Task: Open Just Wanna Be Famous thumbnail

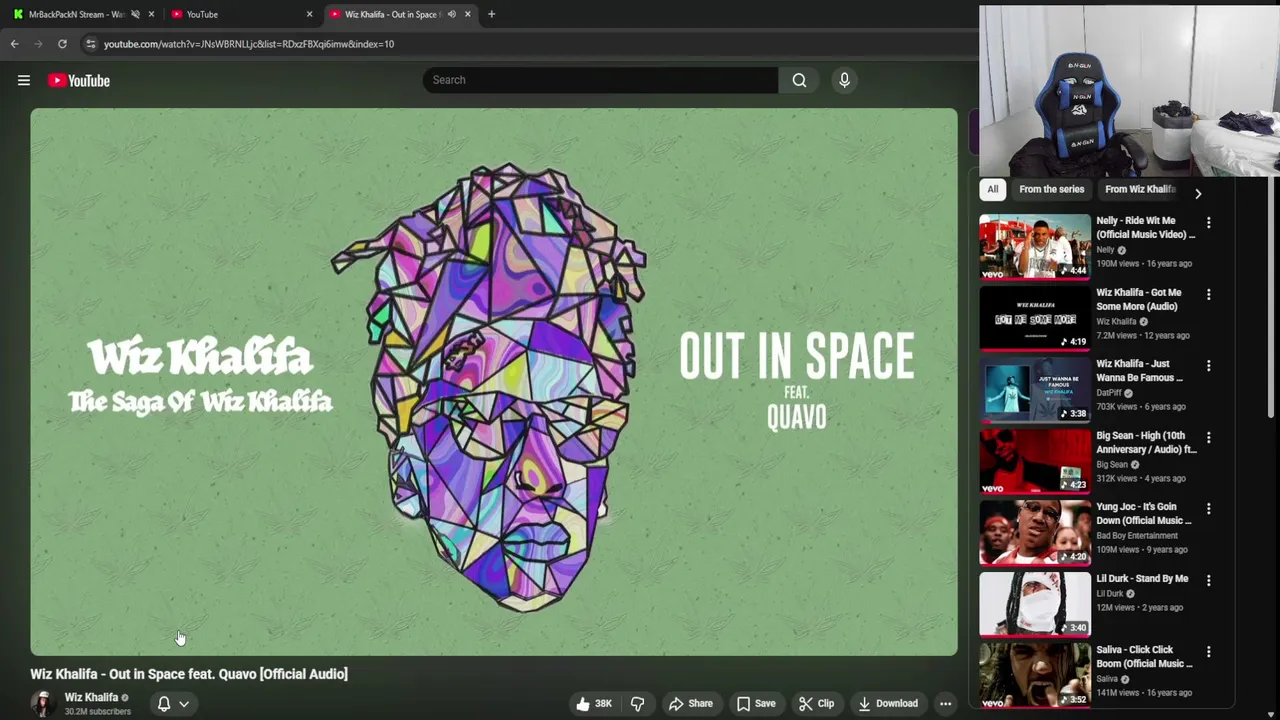Action: click(x=1035, y=389)
